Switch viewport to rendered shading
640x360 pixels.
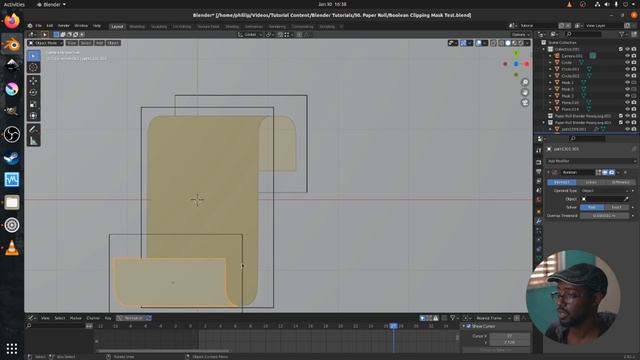[x=521, y=43]
